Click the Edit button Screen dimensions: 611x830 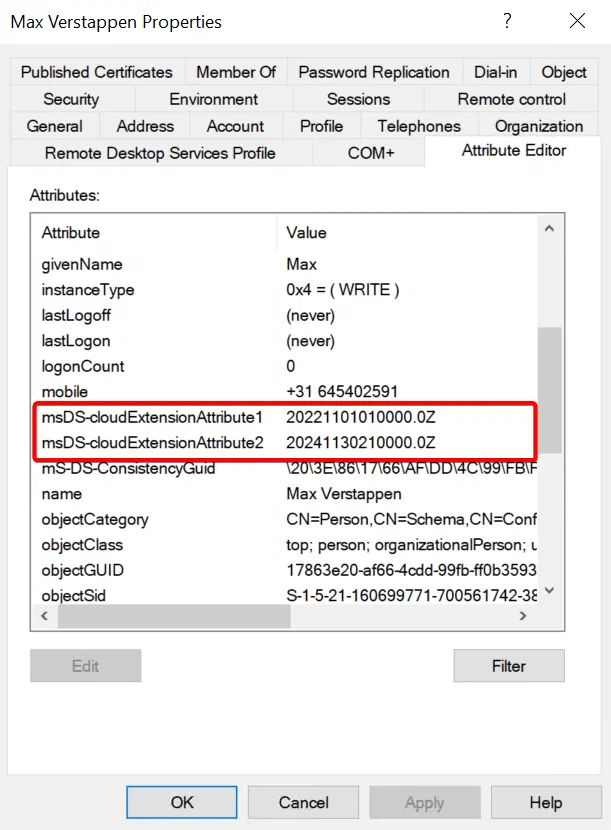[85, 666]
